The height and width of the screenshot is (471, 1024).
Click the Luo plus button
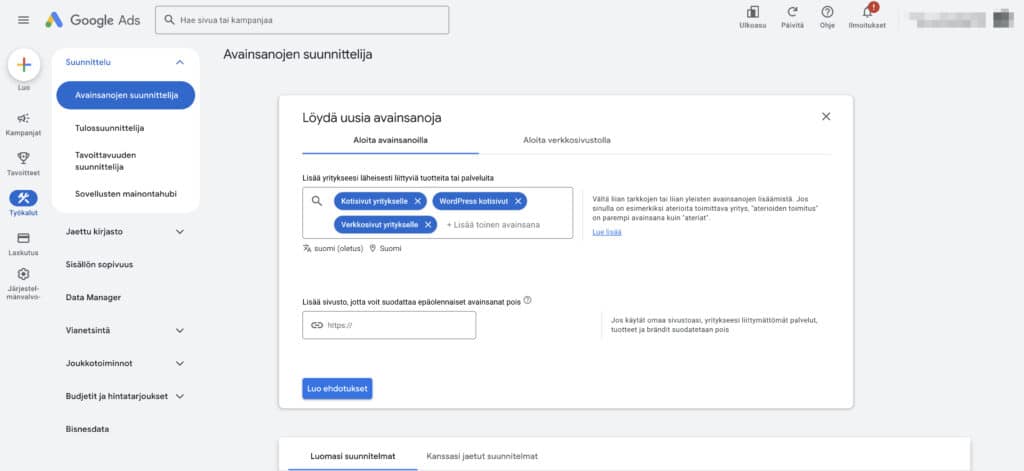click(x=24, y=64)
